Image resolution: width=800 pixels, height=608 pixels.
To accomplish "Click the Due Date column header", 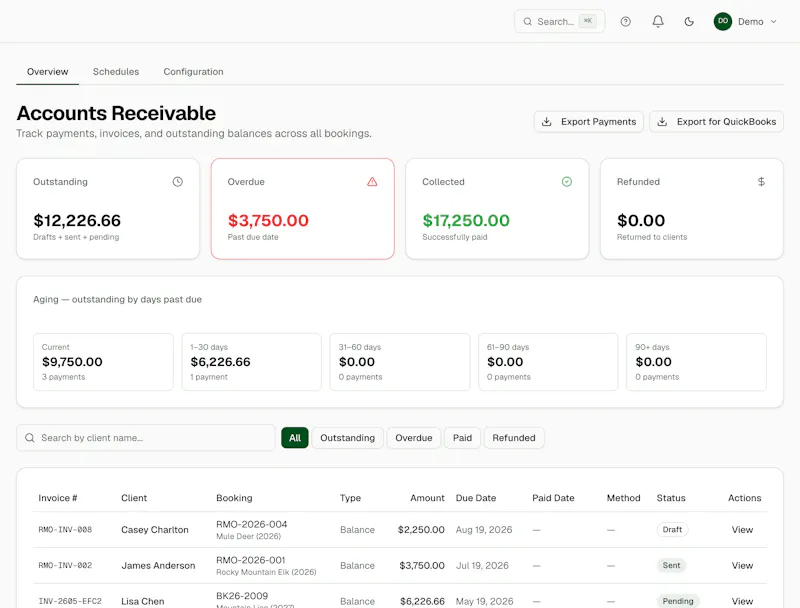I will click(476, 498).
